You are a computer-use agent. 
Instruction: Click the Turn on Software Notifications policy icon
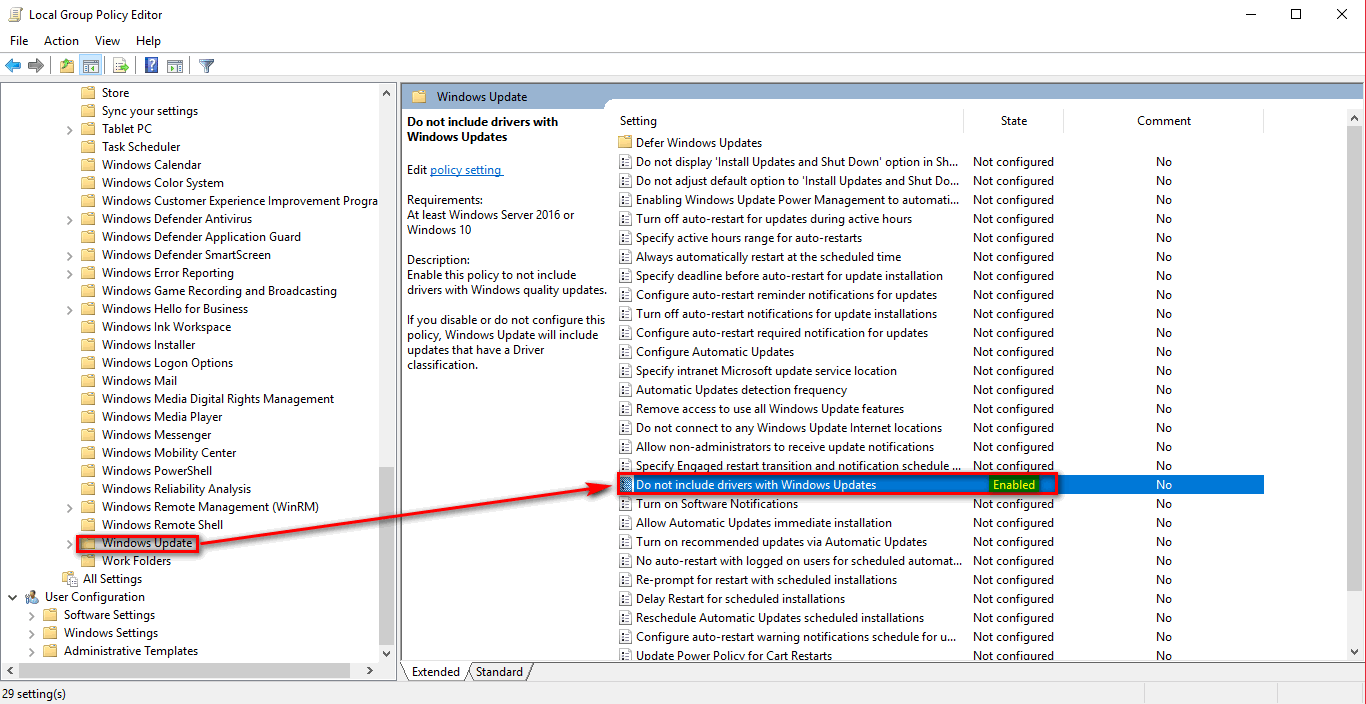click(626, 504)
